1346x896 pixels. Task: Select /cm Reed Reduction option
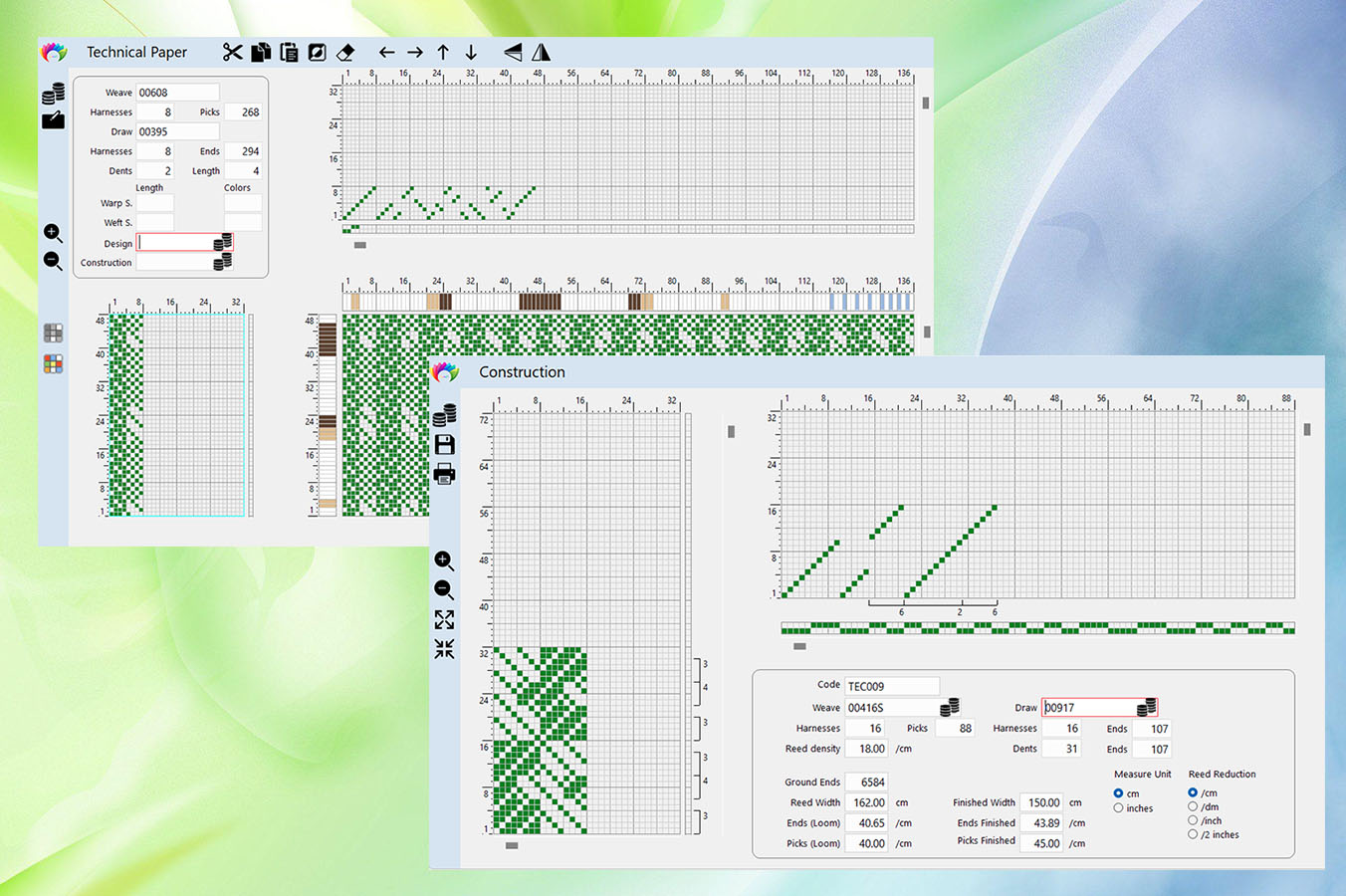[x=1193, y=792]
